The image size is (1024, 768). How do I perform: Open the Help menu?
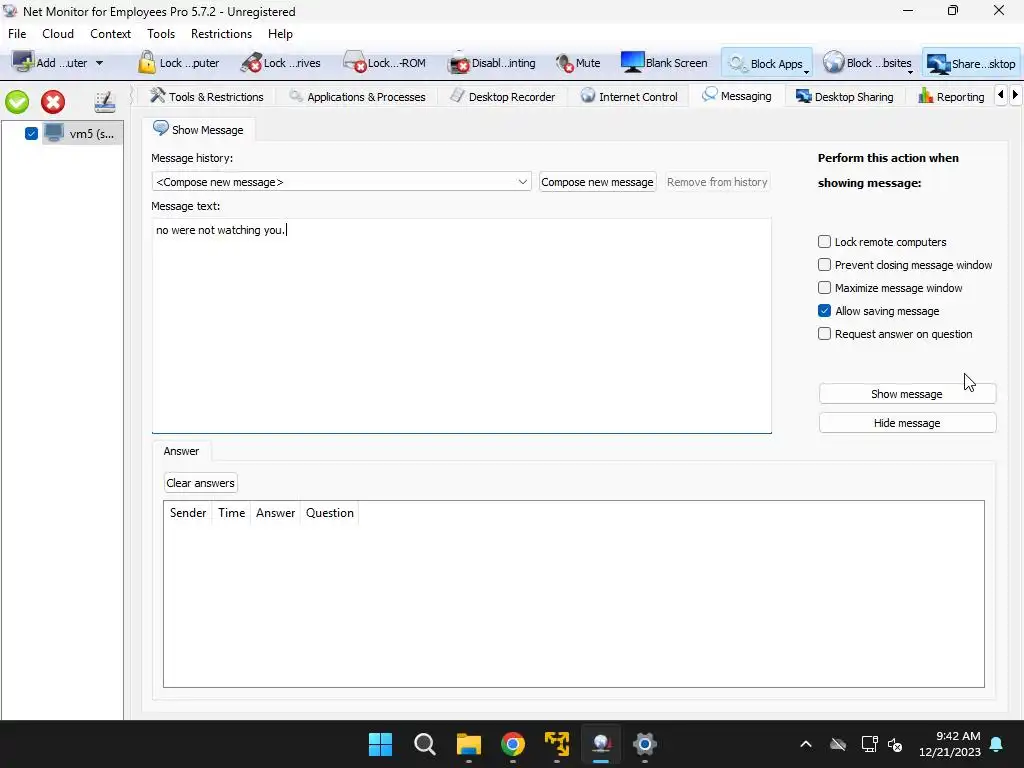pos(280,33)
